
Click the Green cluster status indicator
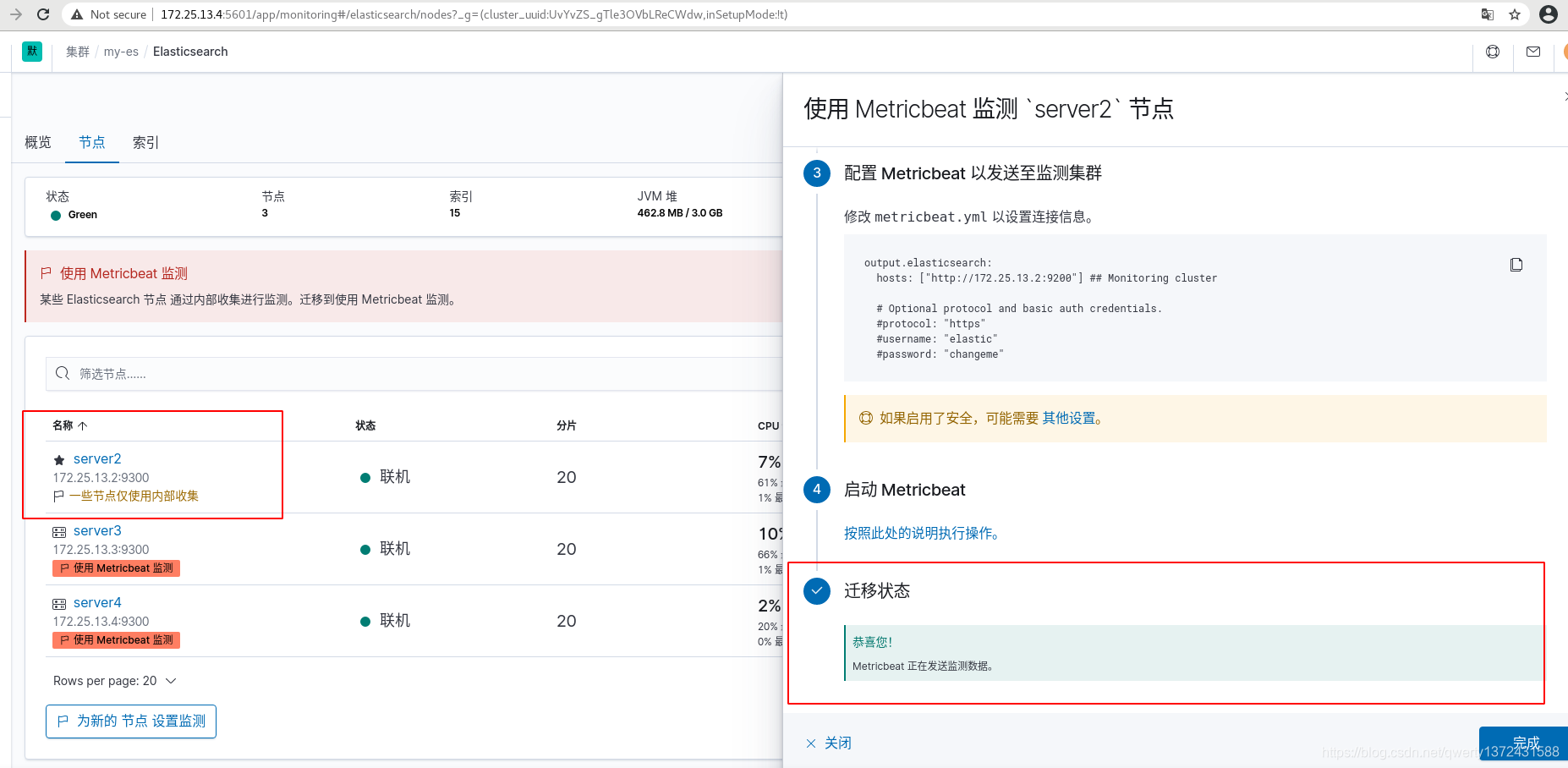[x=74, y=215]
